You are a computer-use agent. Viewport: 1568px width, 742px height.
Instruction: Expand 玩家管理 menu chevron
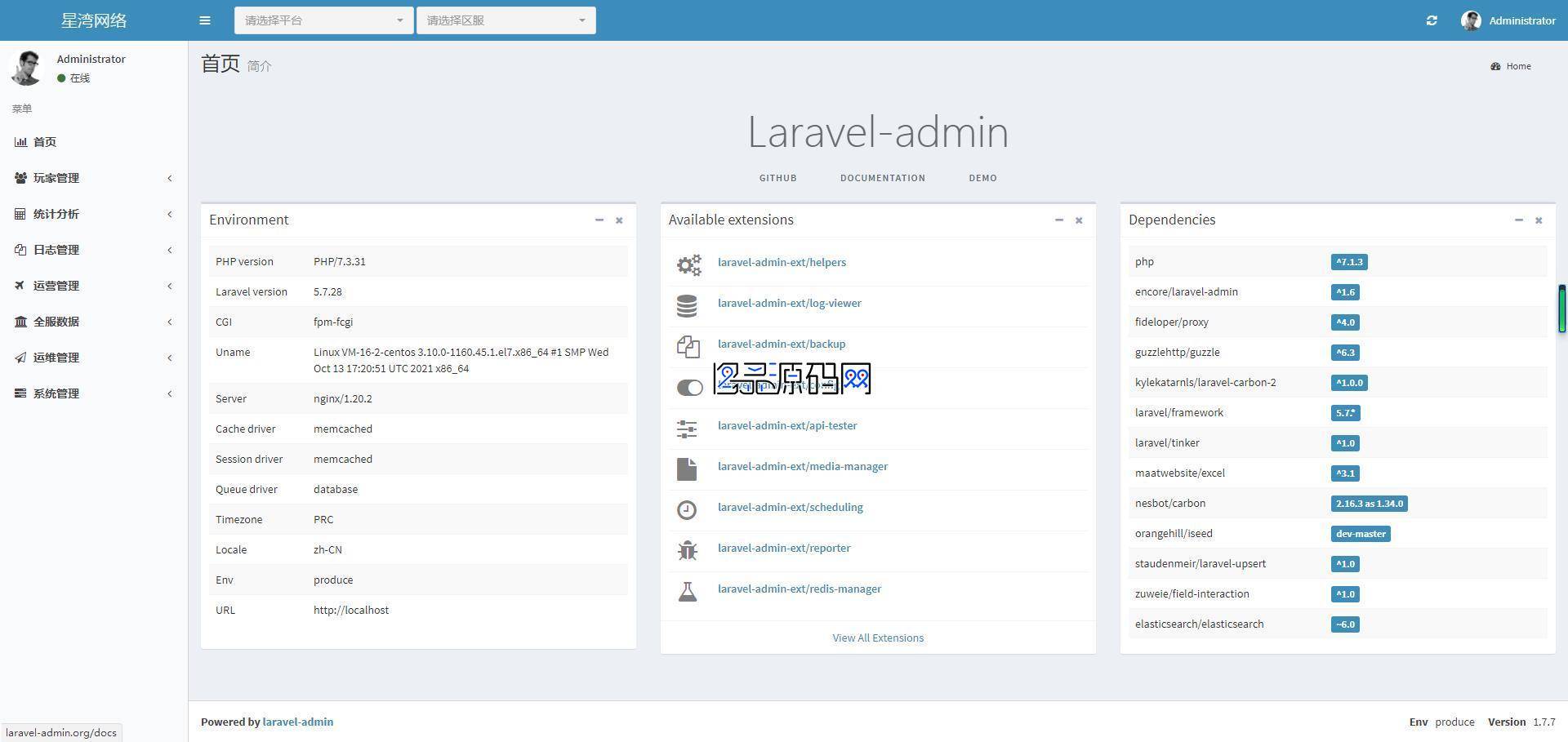pyautogui.click(x=170, y=178)
